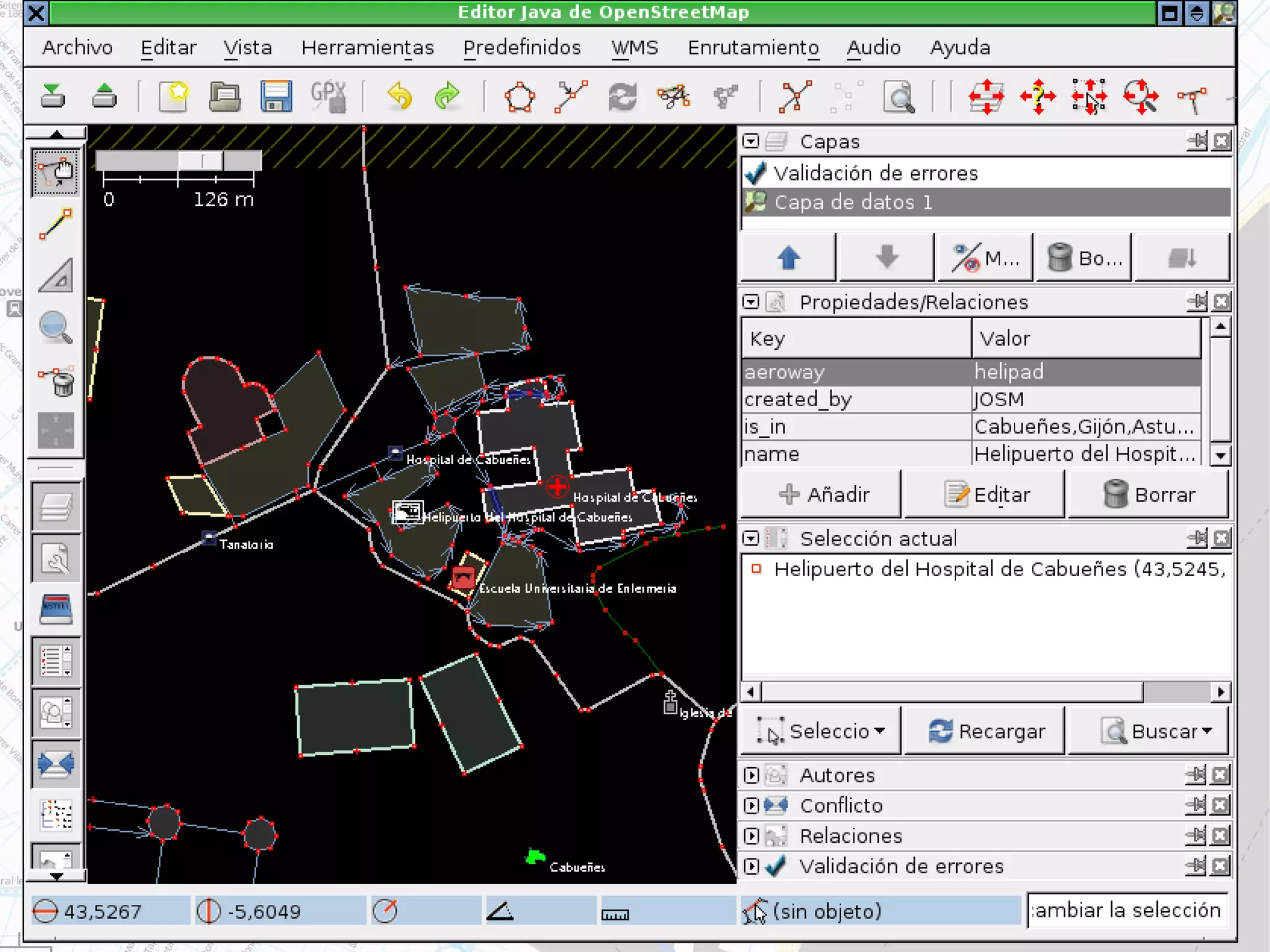The height and width of the screenshot is (952, 1270).
Task: Toggle the Validación de errores layer checkmark
Action: (x=756, y=173)
